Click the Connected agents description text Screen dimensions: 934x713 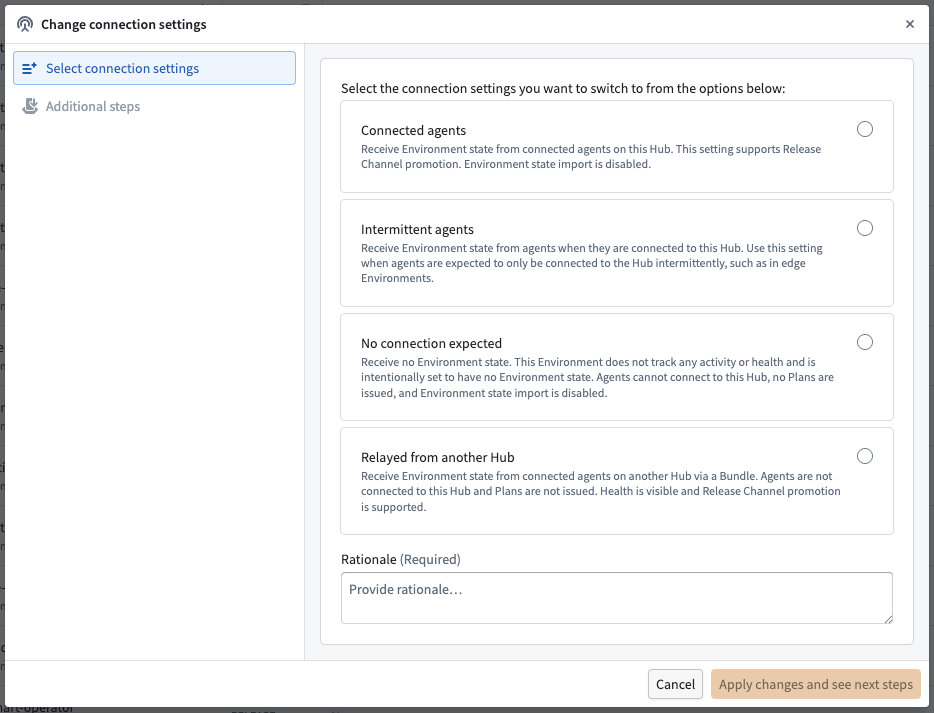[591, 157]
